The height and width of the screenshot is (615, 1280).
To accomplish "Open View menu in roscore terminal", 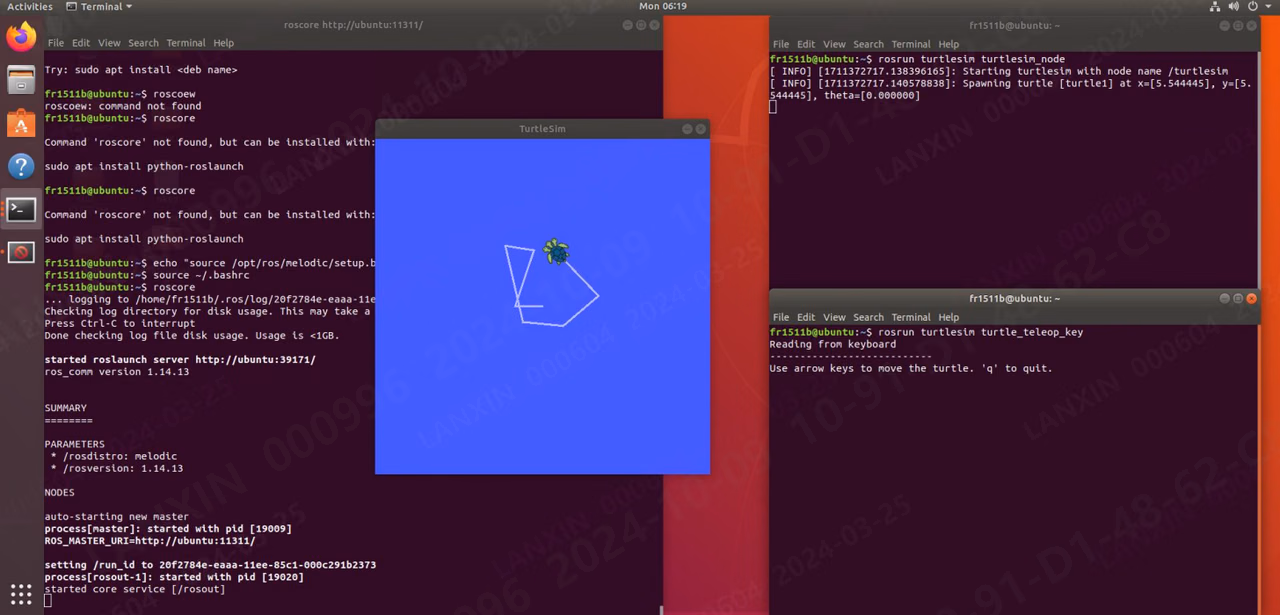I will pyautogui.click(x=109, y=43).
